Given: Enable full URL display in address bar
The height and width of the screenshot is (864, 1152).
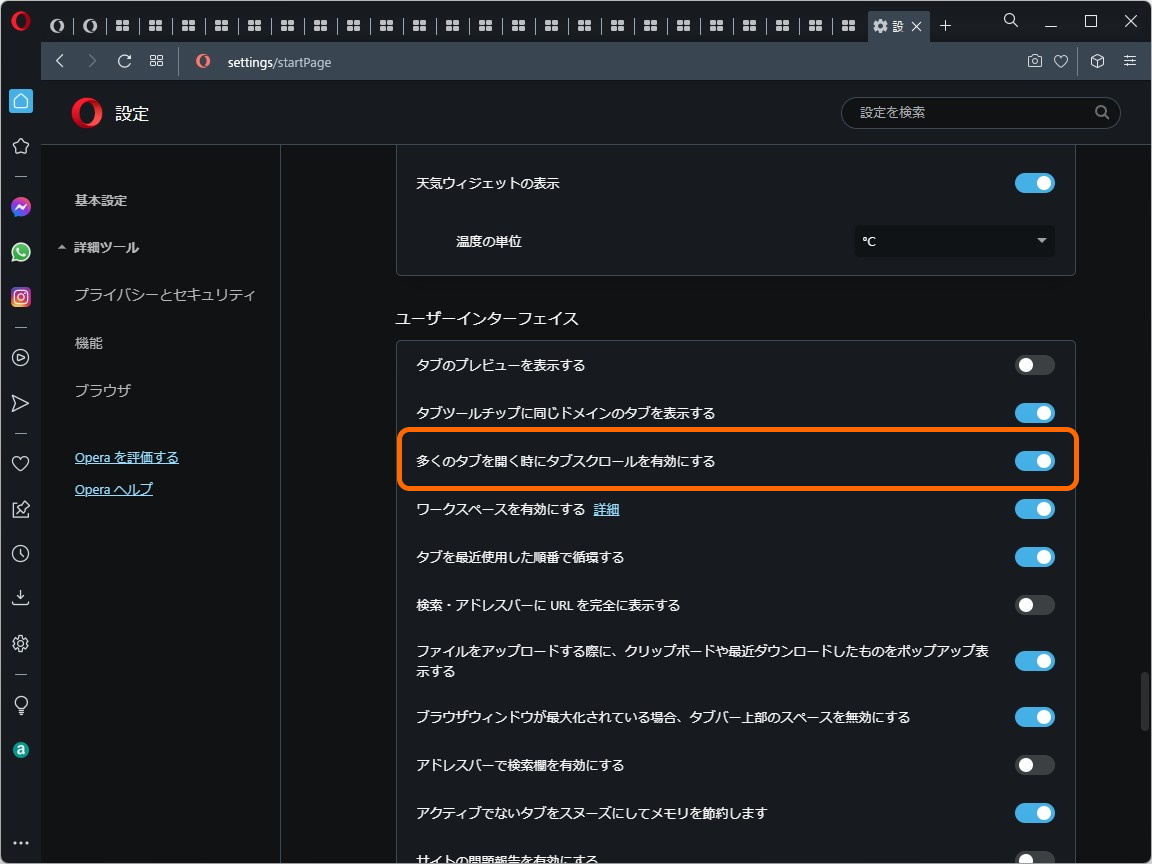Looking at the screenshot, I should click(1035, 605).
